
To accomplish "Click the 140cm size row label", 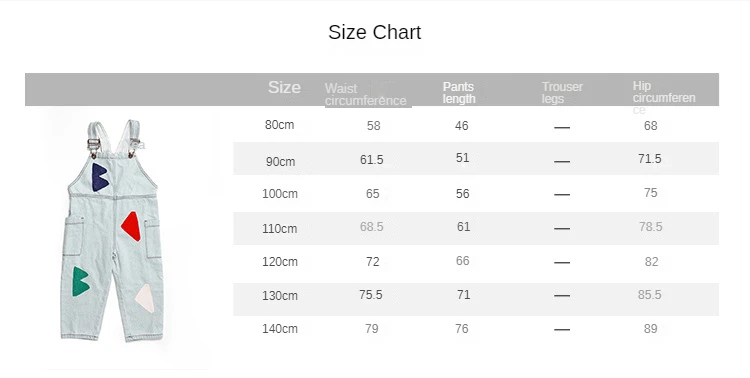I will pos(280,329).
